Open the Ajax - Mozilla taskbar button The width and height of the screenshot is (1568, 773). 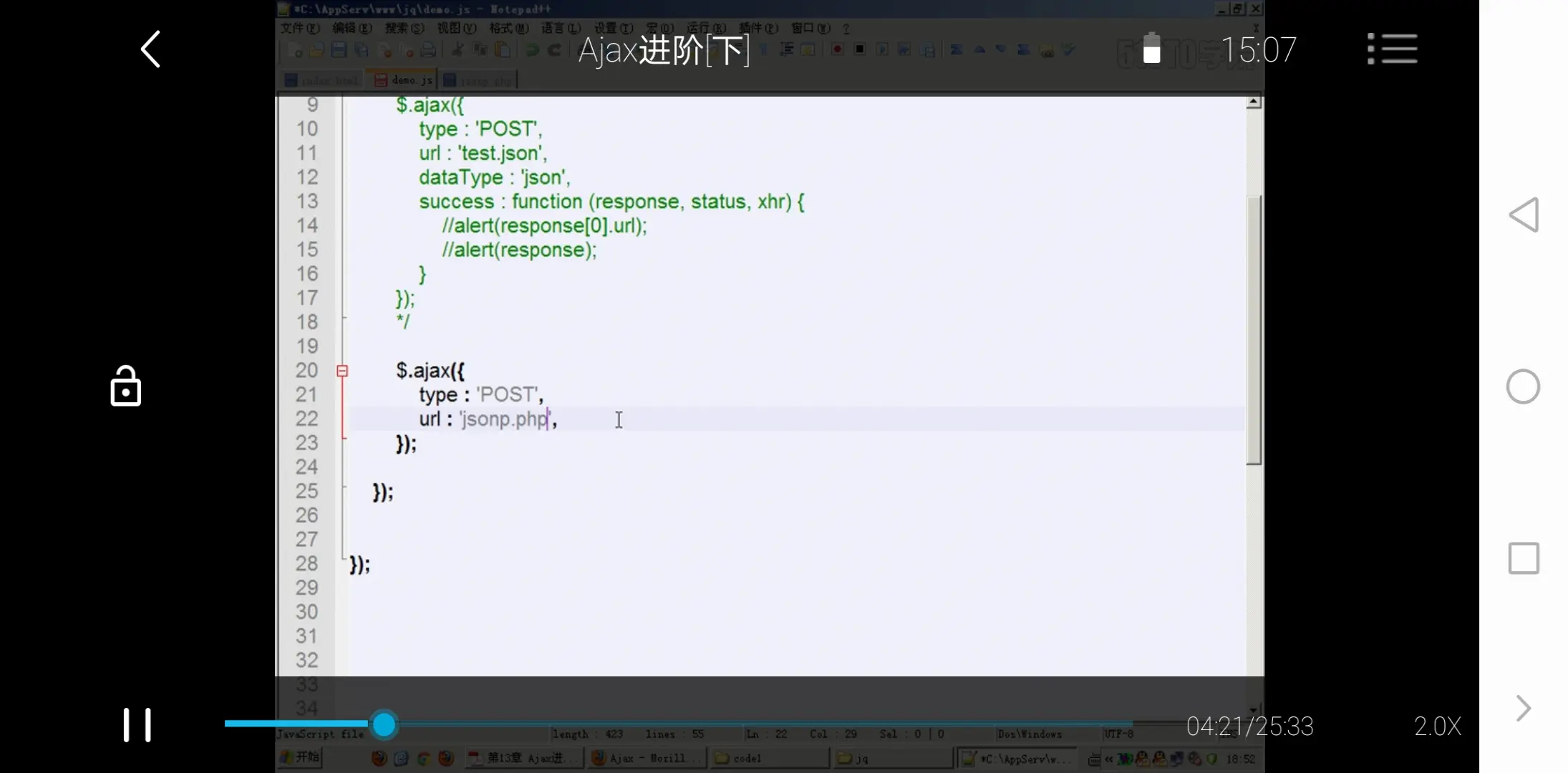pos(646,758)
